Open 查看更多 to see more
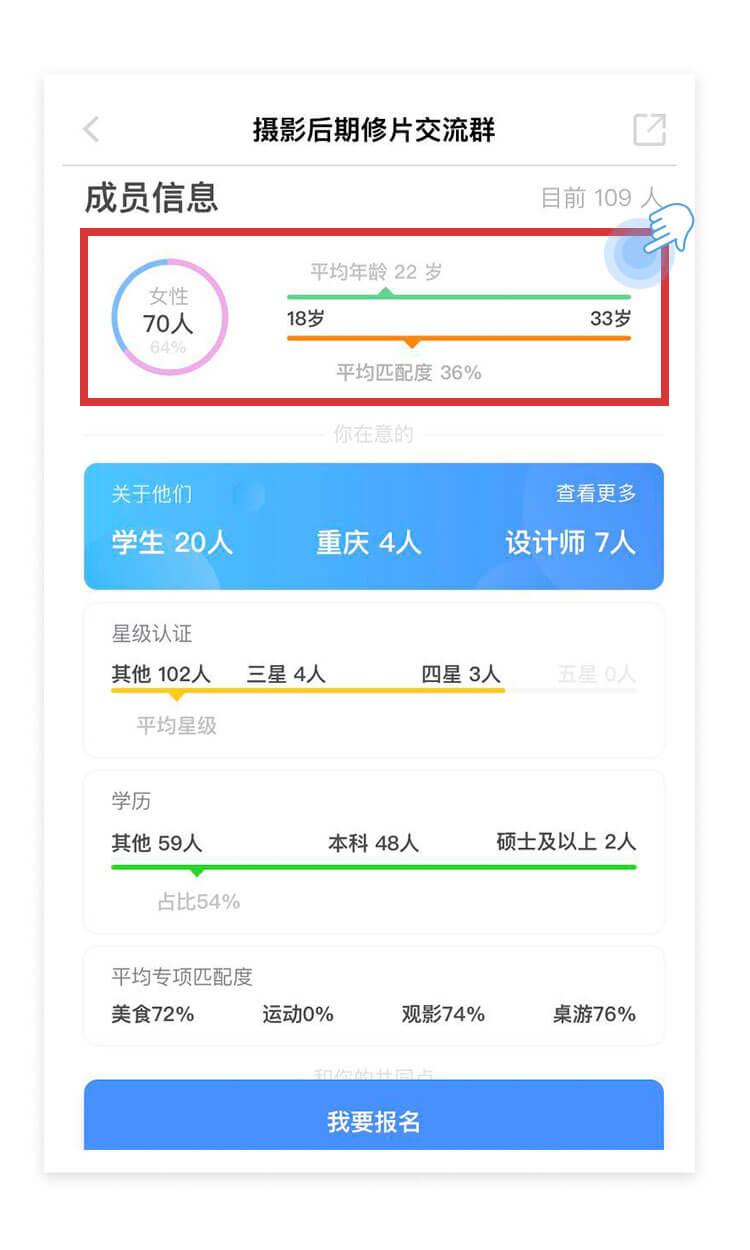This screenshot has width=750, height=1250. pyautogui.click(x=596, y=494)
